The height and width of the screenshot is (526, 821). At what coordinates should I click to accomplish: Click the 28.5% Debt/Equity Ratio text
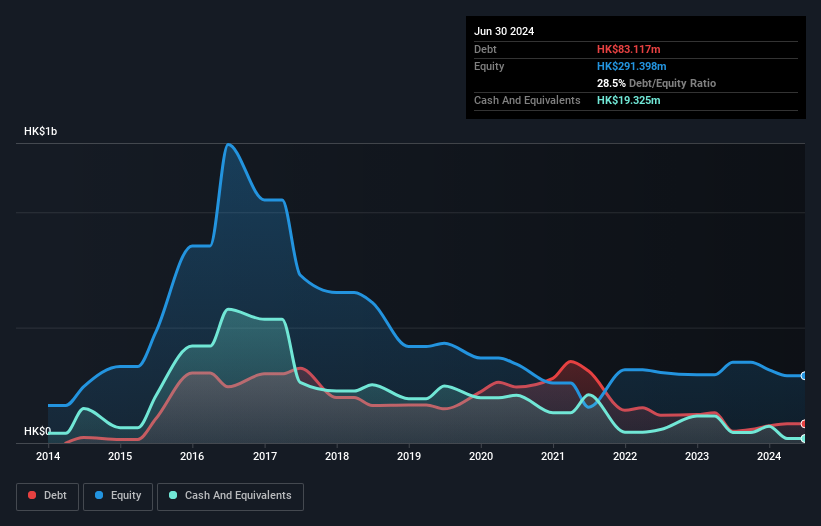pos(656,83)
